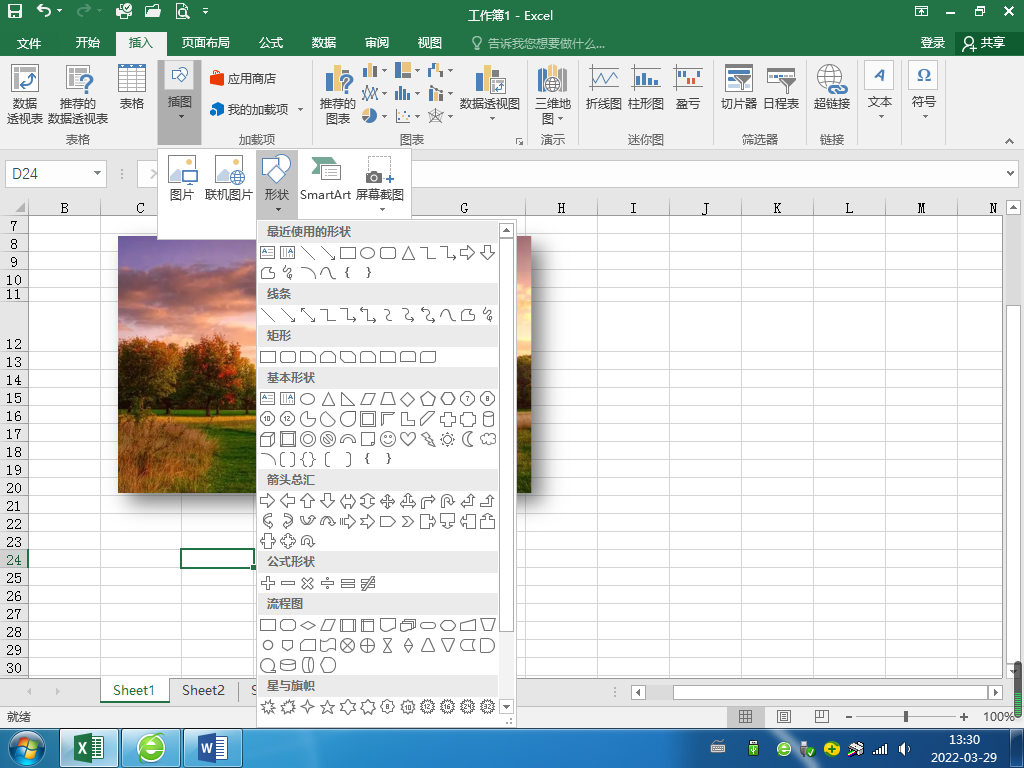Viewport: 1024px width, 768px height.
Task: Insert a 切片器 slicer
Action: [x=739, y=87]
